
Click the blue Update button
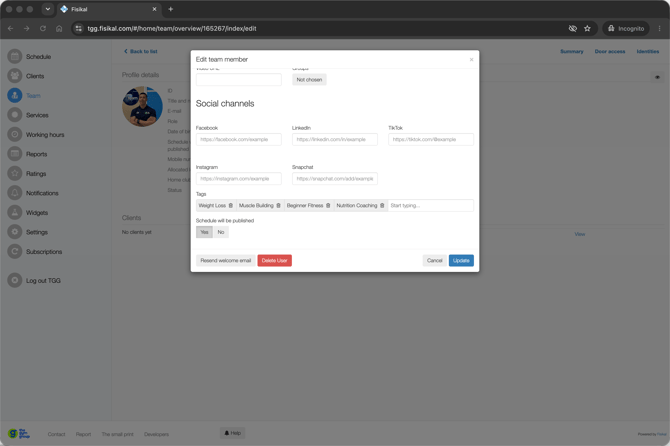(461, 261)
